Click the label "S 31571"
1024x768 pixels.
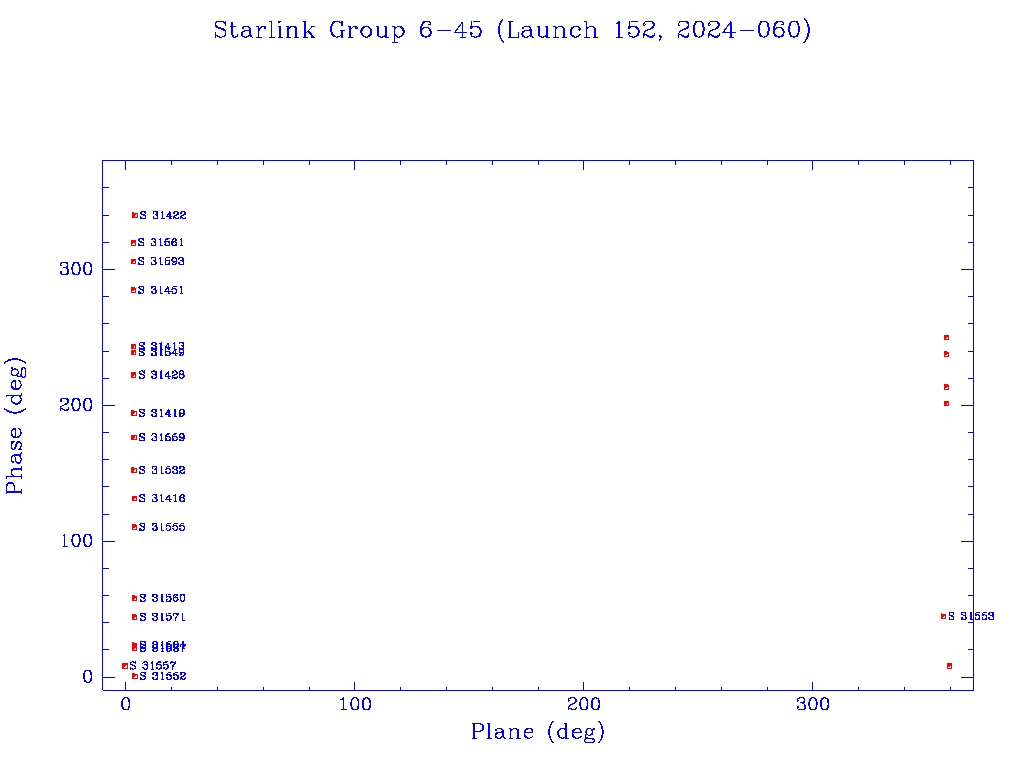(x=163, y=618)
